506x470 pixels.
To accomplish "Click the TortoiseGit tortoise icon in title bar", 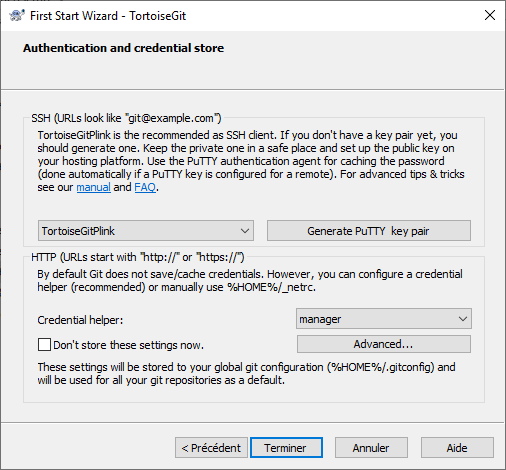I will click(x=17, y=16).
